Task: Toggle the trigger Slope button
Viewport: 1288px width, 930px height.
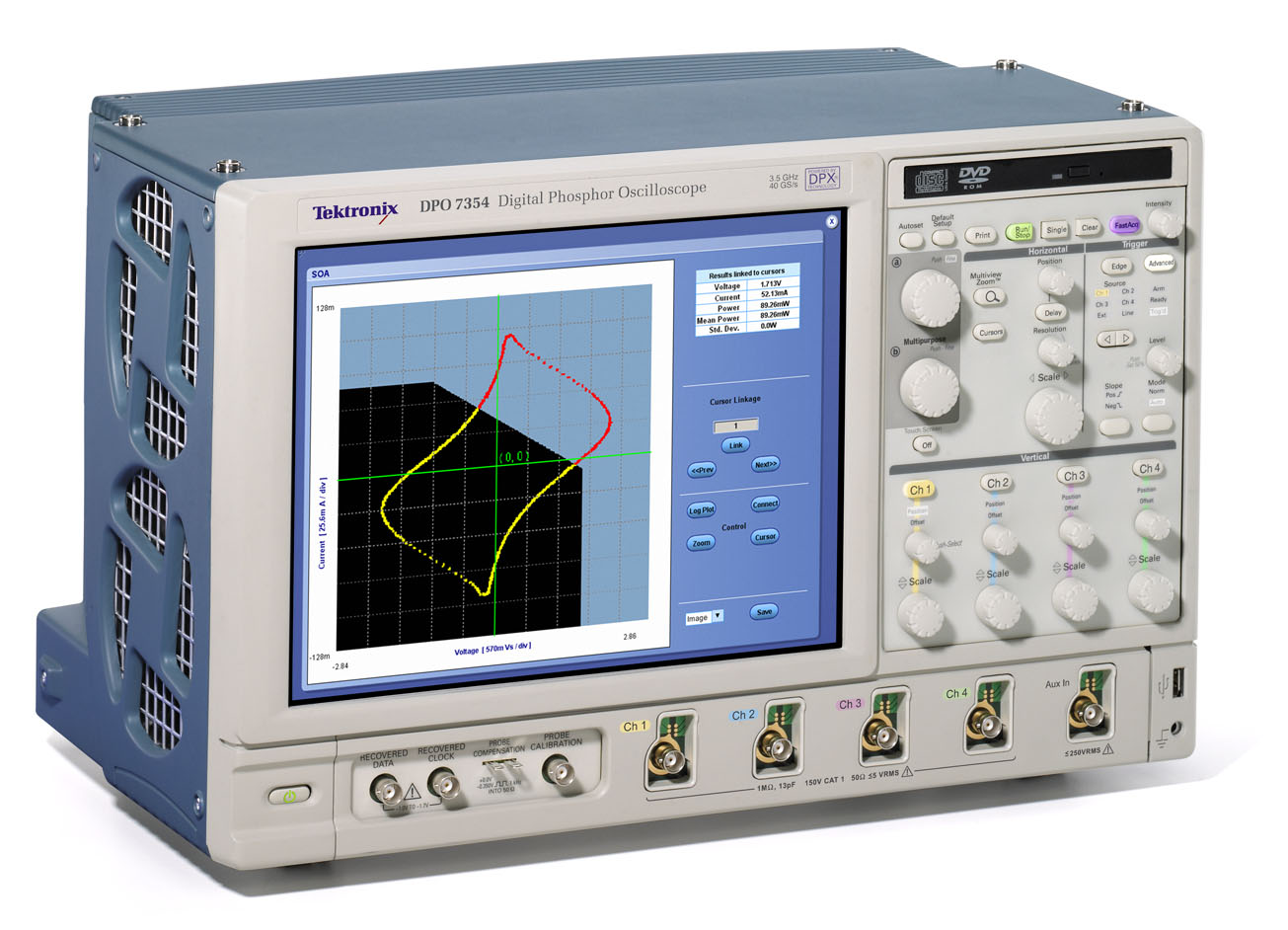Action: point(1115,427)
